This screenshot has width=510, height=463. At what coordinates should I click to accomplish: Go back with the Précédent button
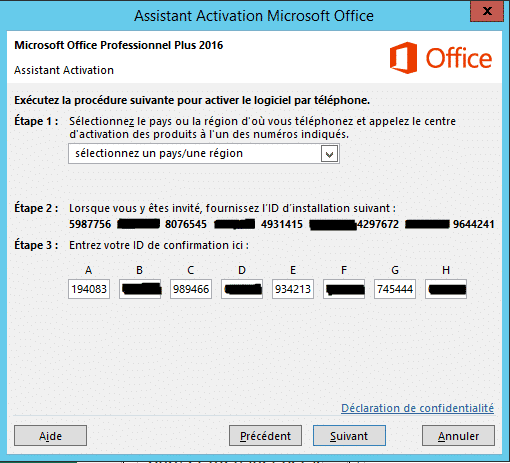click(265, 436)
